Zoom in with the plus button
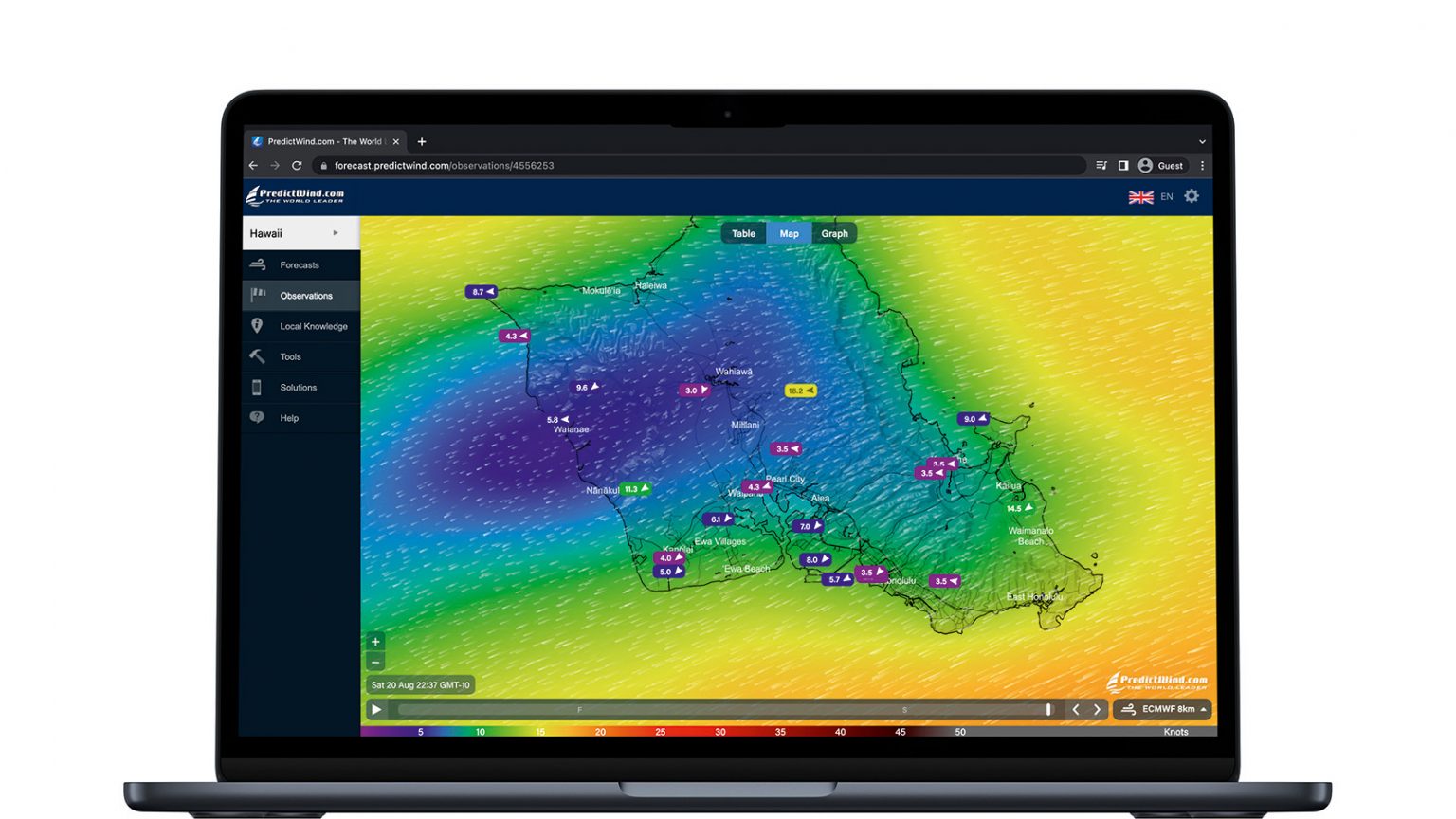The image size is (1456, 819). pyautogui.click(x=374, y=641)
